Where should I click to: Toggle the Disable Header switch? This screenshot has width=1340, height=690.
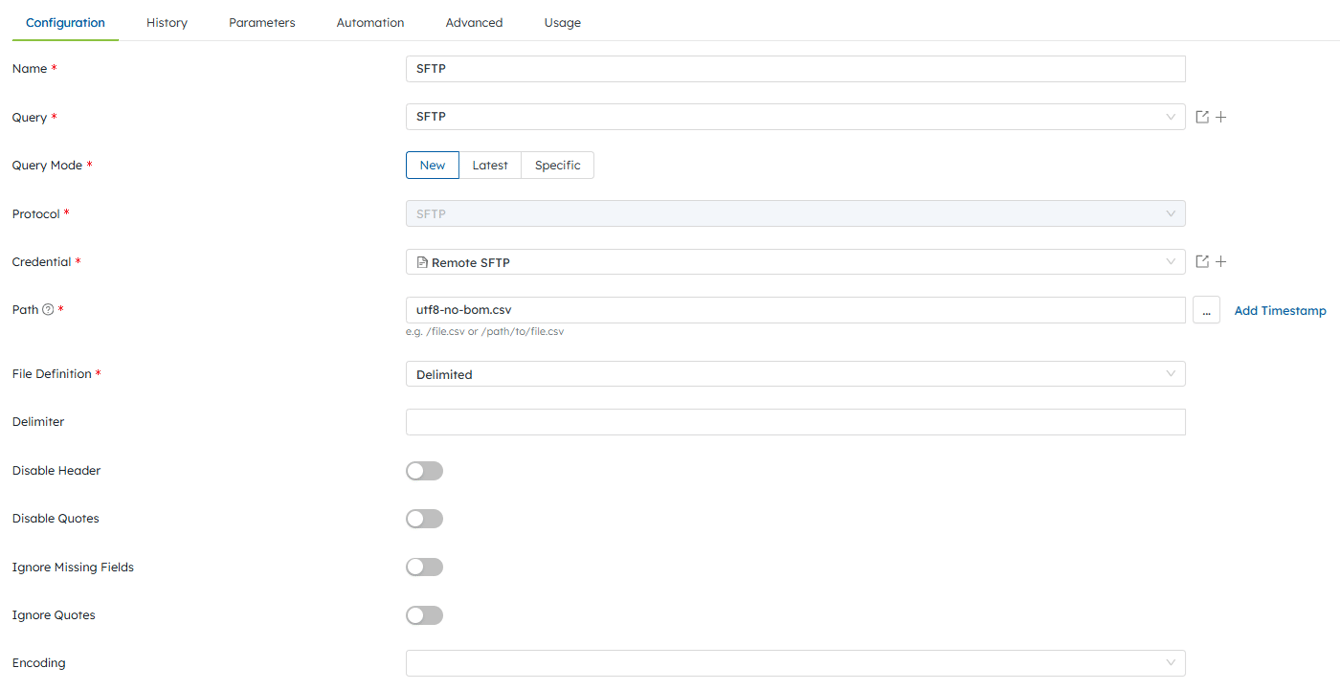(x=424, y=471)
